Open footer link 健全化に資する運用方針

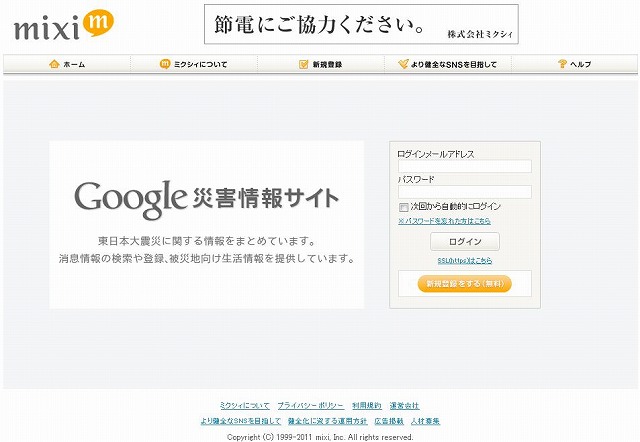coord(327,421)
